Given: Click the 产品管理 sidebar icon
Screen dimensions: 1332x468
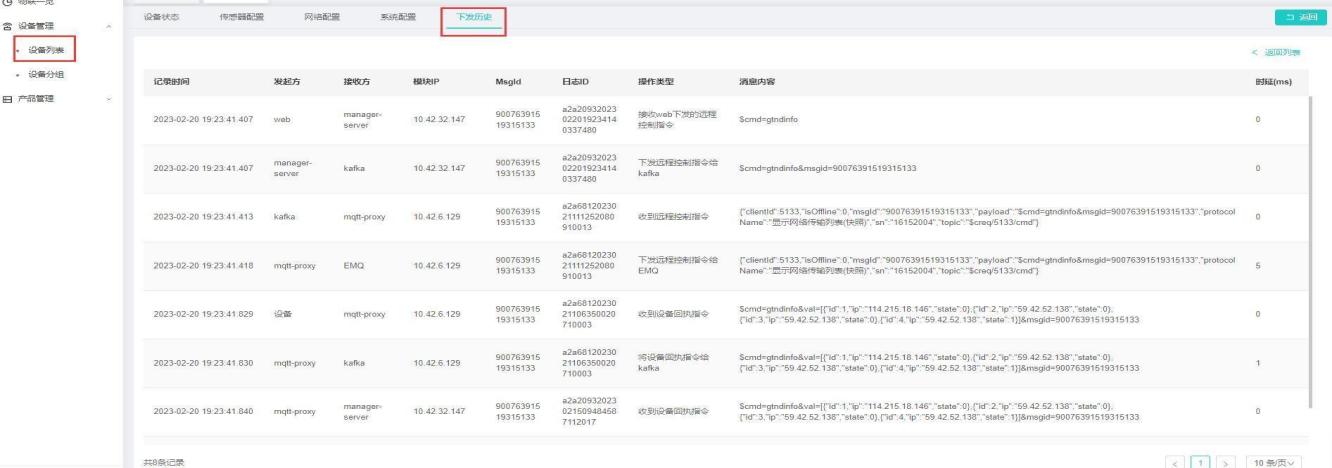Looking at the screenshot, I should 7,98.
